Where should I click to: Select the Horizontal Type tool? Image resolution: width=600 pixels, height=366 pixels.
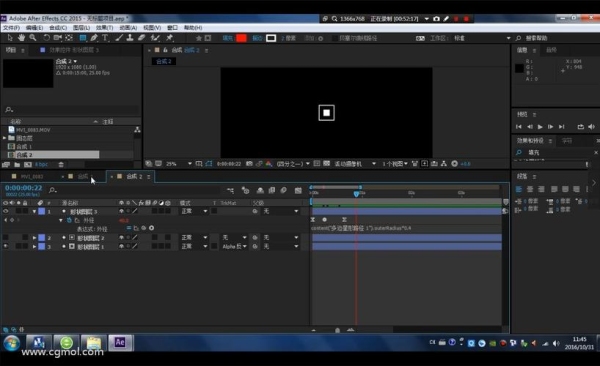click(105, 38)
